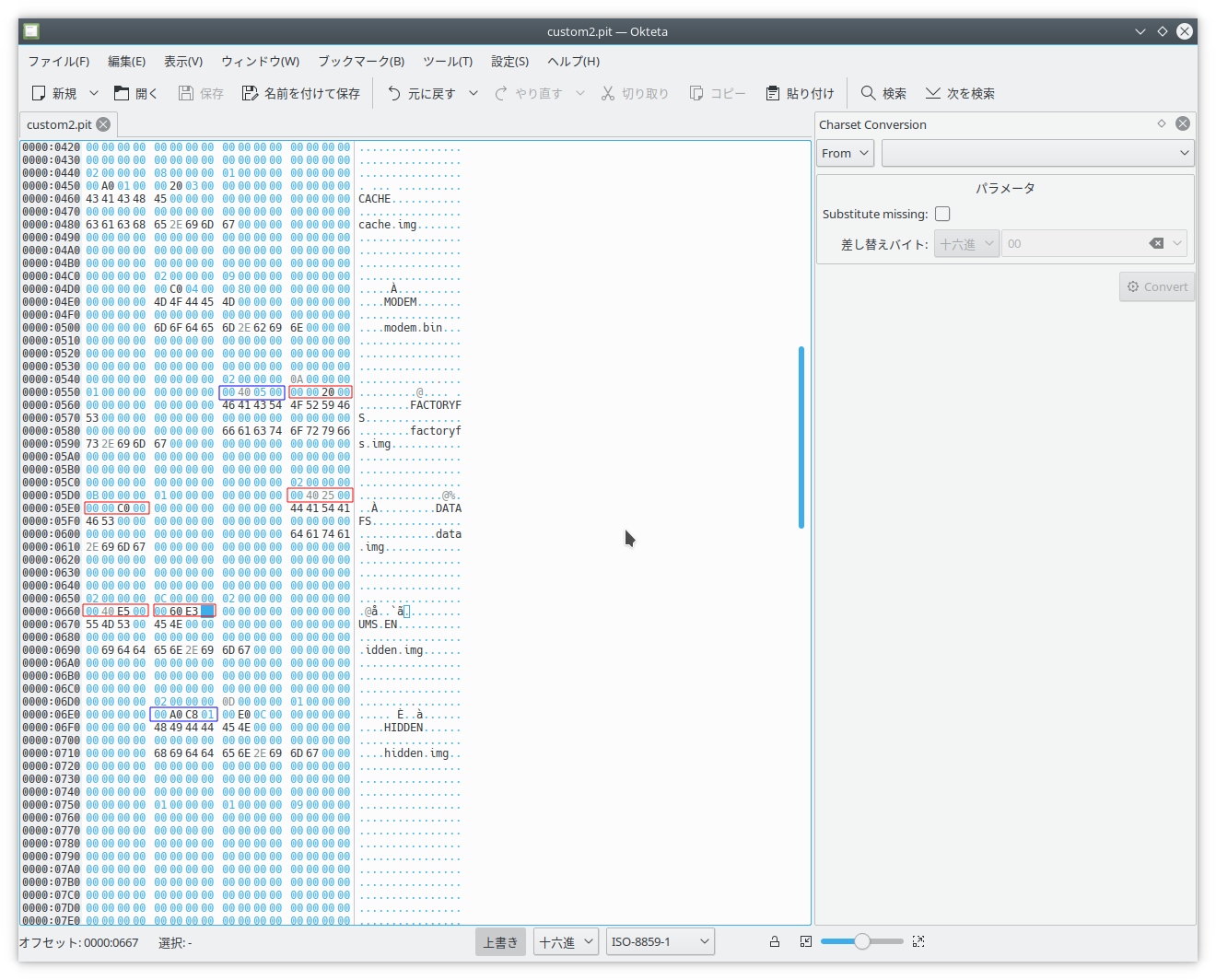Click the 次を検索 (Find Next) button
Viewport: 1216px width, 980px height.
[960, 93]
